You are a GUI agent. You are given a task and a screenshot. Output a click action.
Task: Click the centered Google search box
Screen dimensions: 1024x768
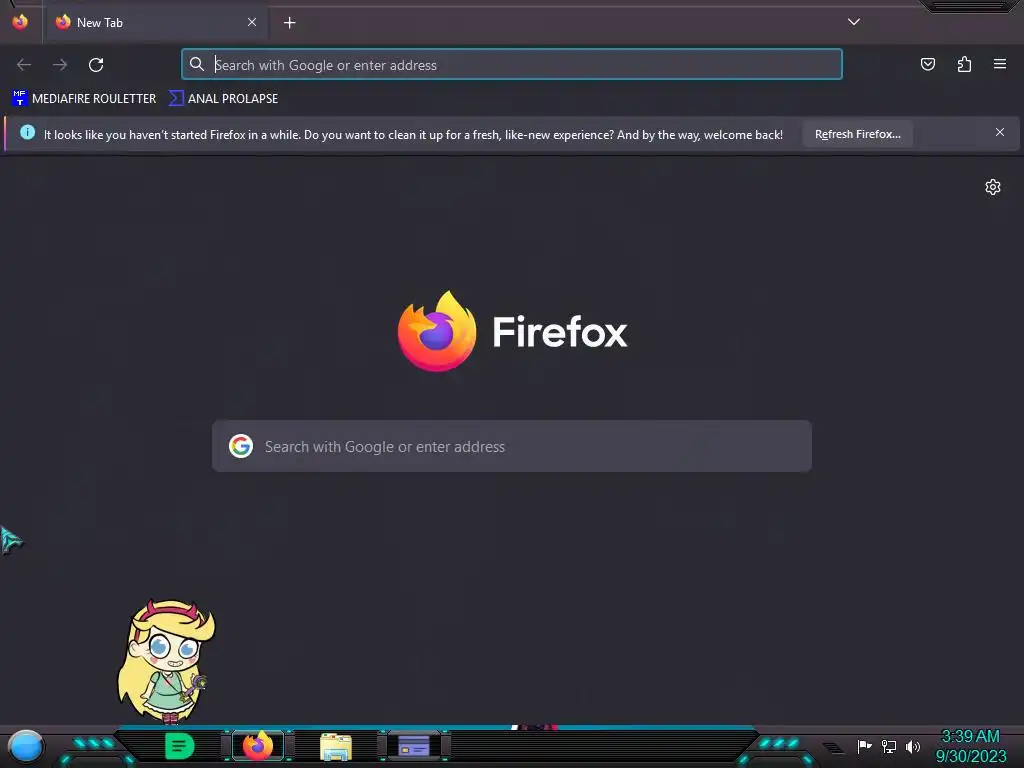[512, 447]
